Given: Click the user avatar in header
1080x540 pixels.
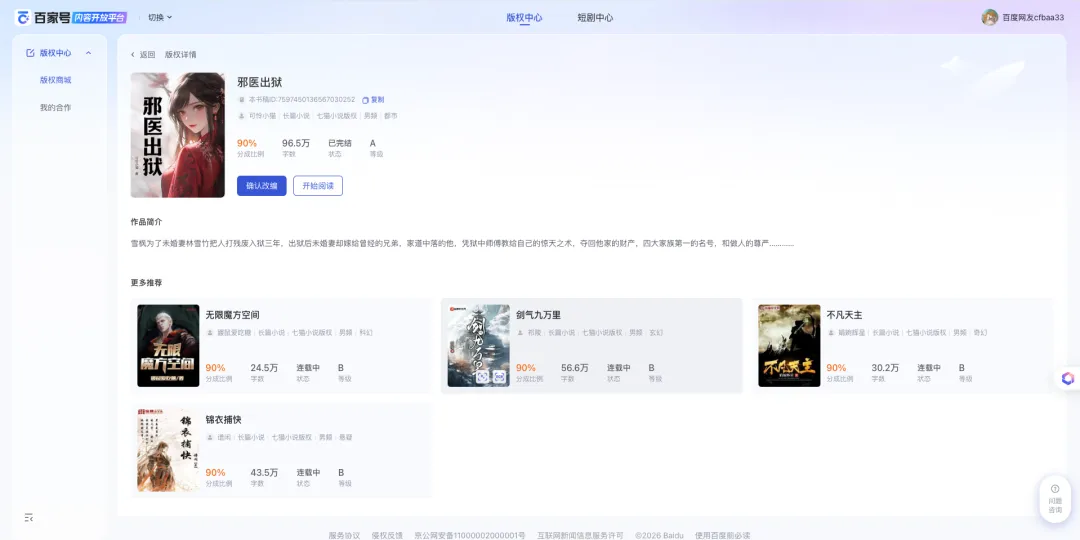Looking at the screenshot, I should click(990, 17).
